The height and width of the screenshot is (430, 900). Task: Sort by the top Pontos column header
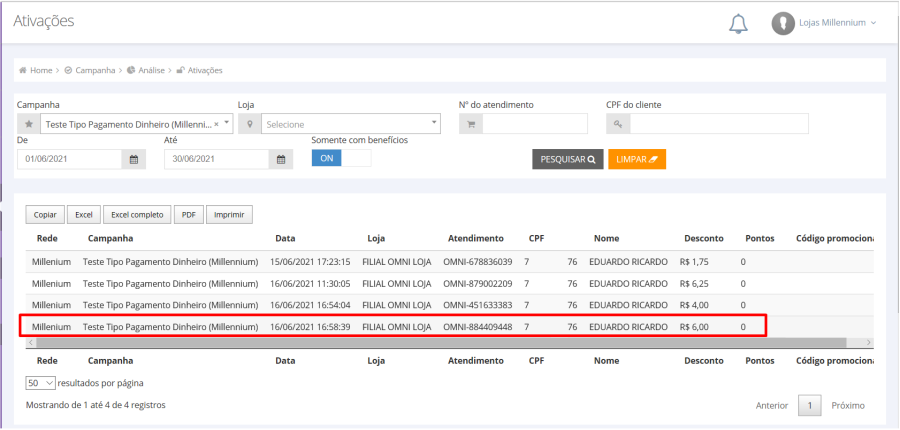pyautogui.click(x=759, y=238)
